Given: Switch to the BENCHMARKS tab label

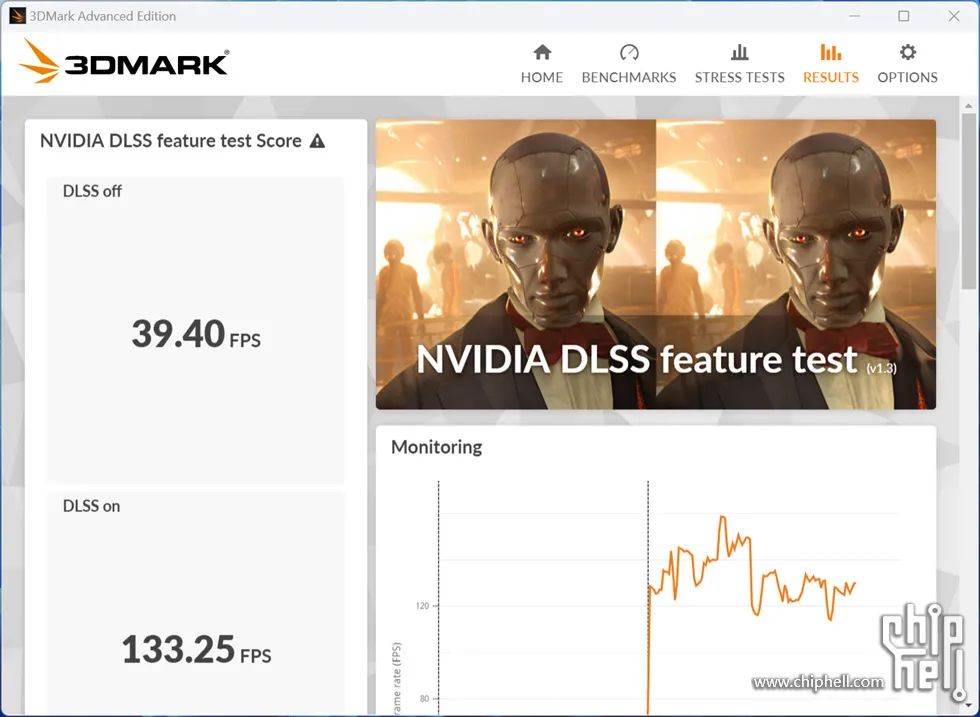Looking at the screenshot, I should 629,77.
